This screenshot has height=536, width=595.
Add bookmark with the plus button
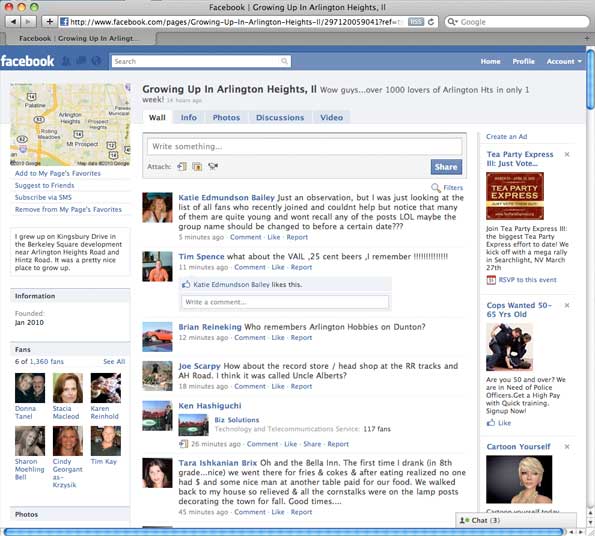[49, 22]
